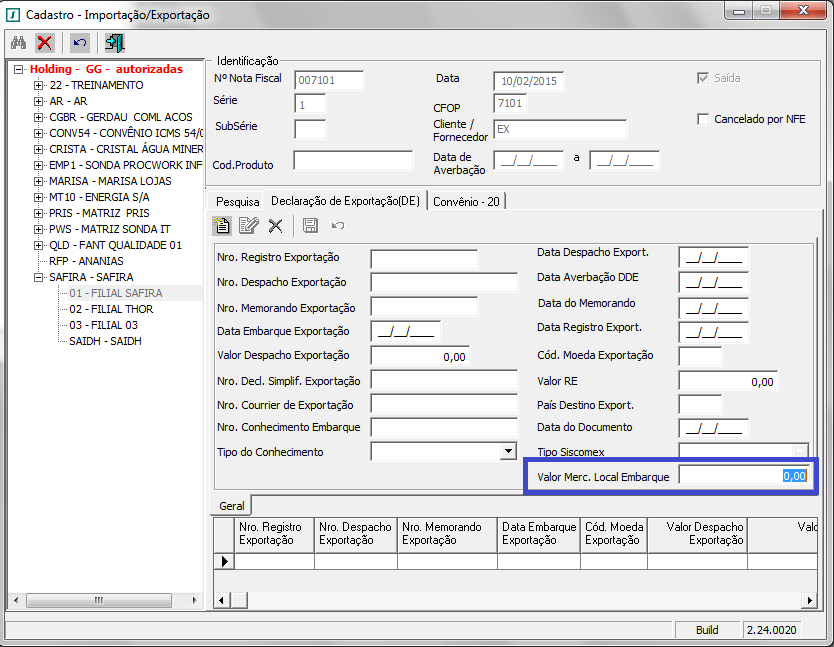
Task: Click the red X delete icon in top toolbar
Action: [44, 43]
